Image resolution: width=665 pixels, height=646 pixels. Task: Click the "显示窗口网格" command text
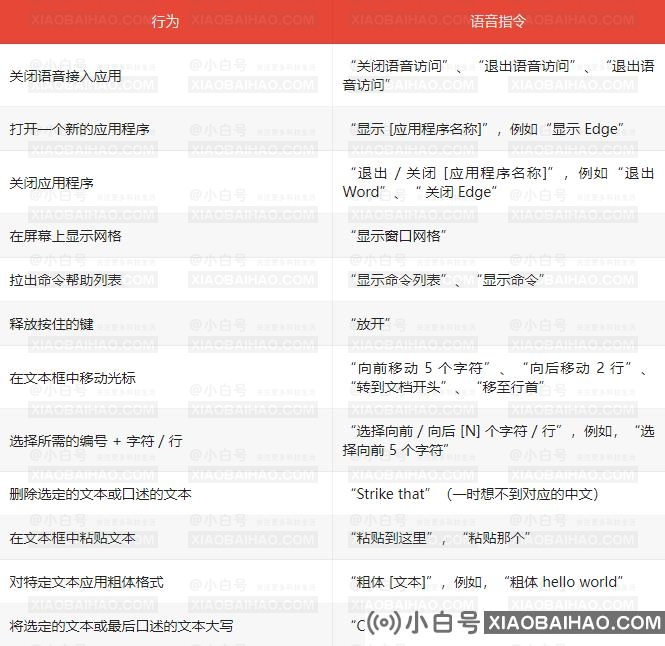(398, 236)
